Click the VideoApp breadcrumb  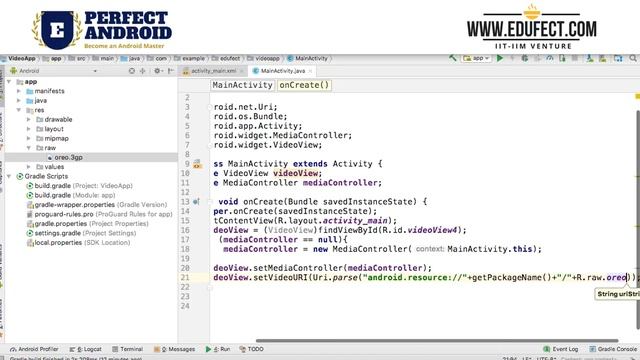(x=22, y=58)
